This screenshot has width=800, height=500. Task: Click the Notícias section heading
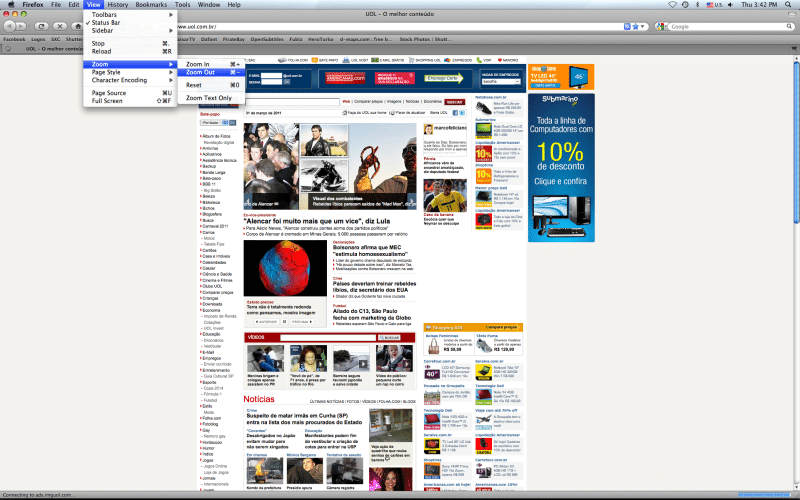[259, 399]
